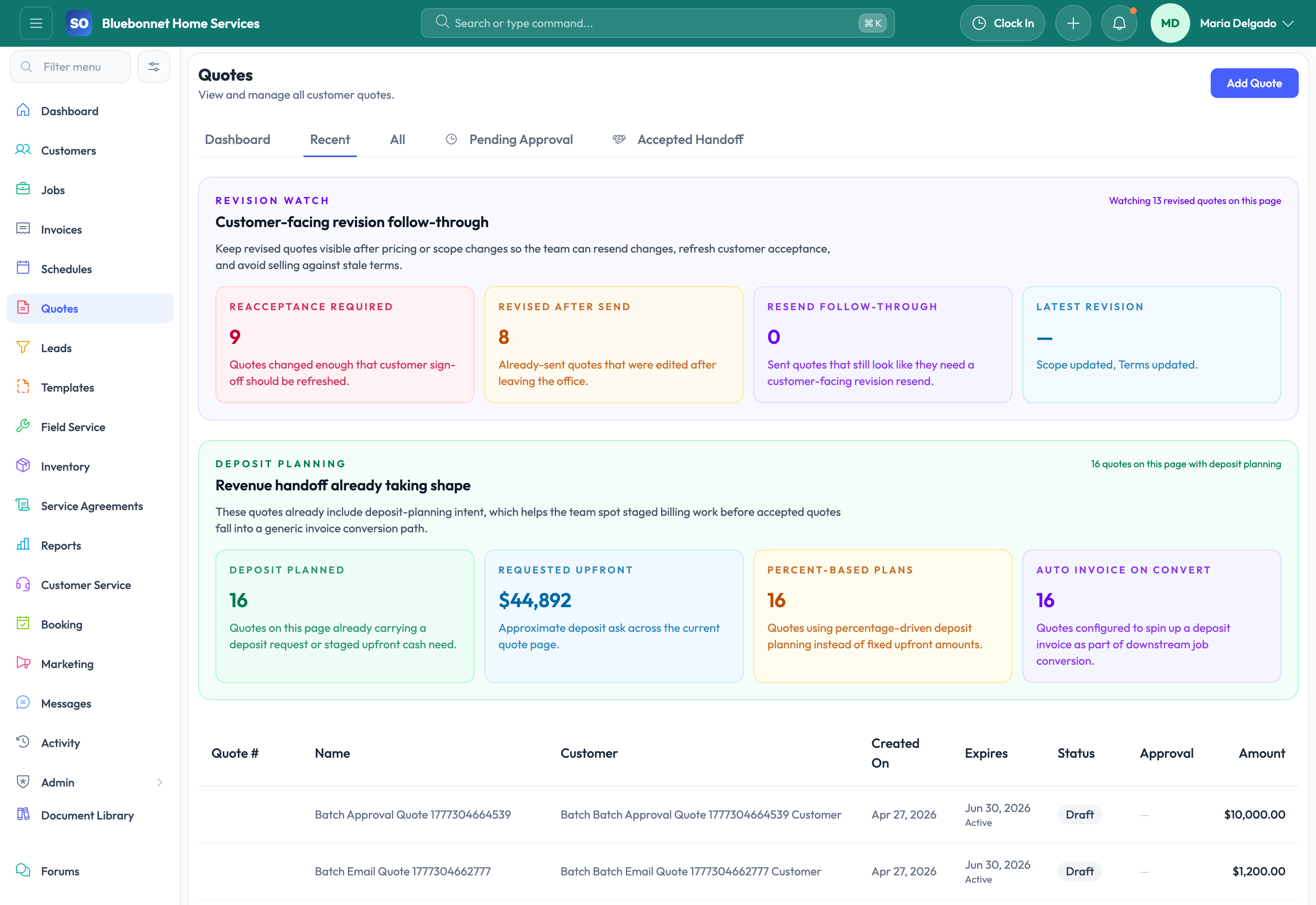This screenshot has width=1316, height=905.
Task: Click Draft status badge for Batch Email Quote
Action: click(x=1079, y=871)
